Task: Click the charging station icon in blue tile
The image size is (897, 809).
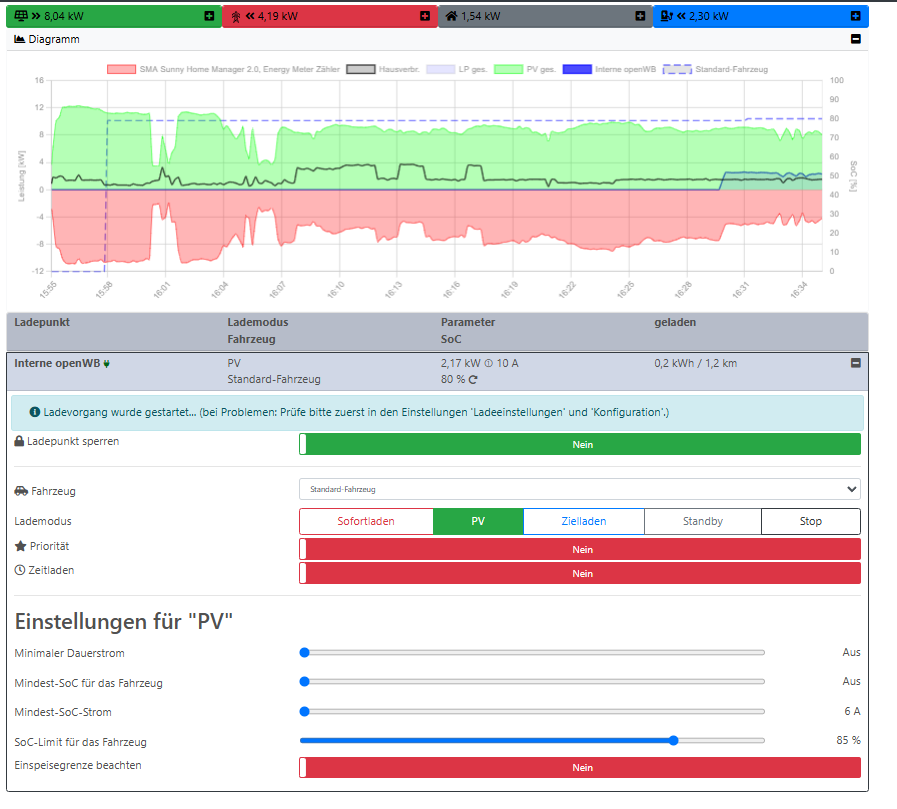Action: [x=666, y=16]
